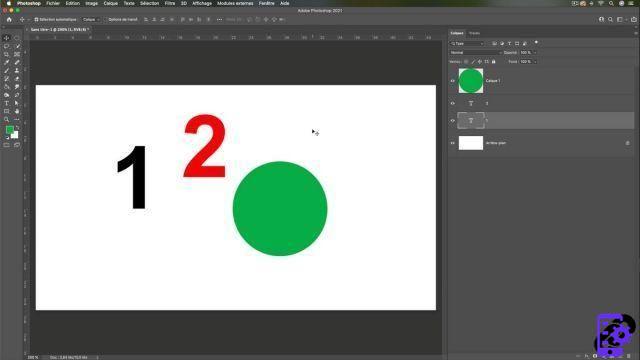This screenshot has height=360, width=640.
Task: Hide the Arrière-plan layer
Action: pyautogui.click(x=452, y=143)
